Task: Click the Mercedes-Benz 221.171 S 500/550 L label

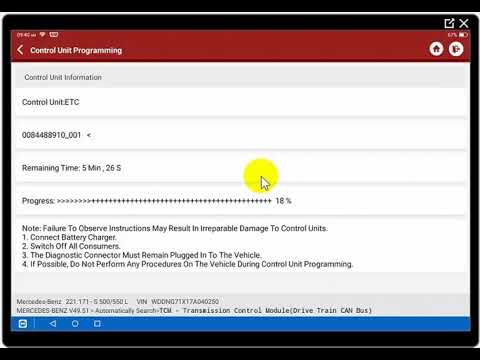Action: click(72, 302)
